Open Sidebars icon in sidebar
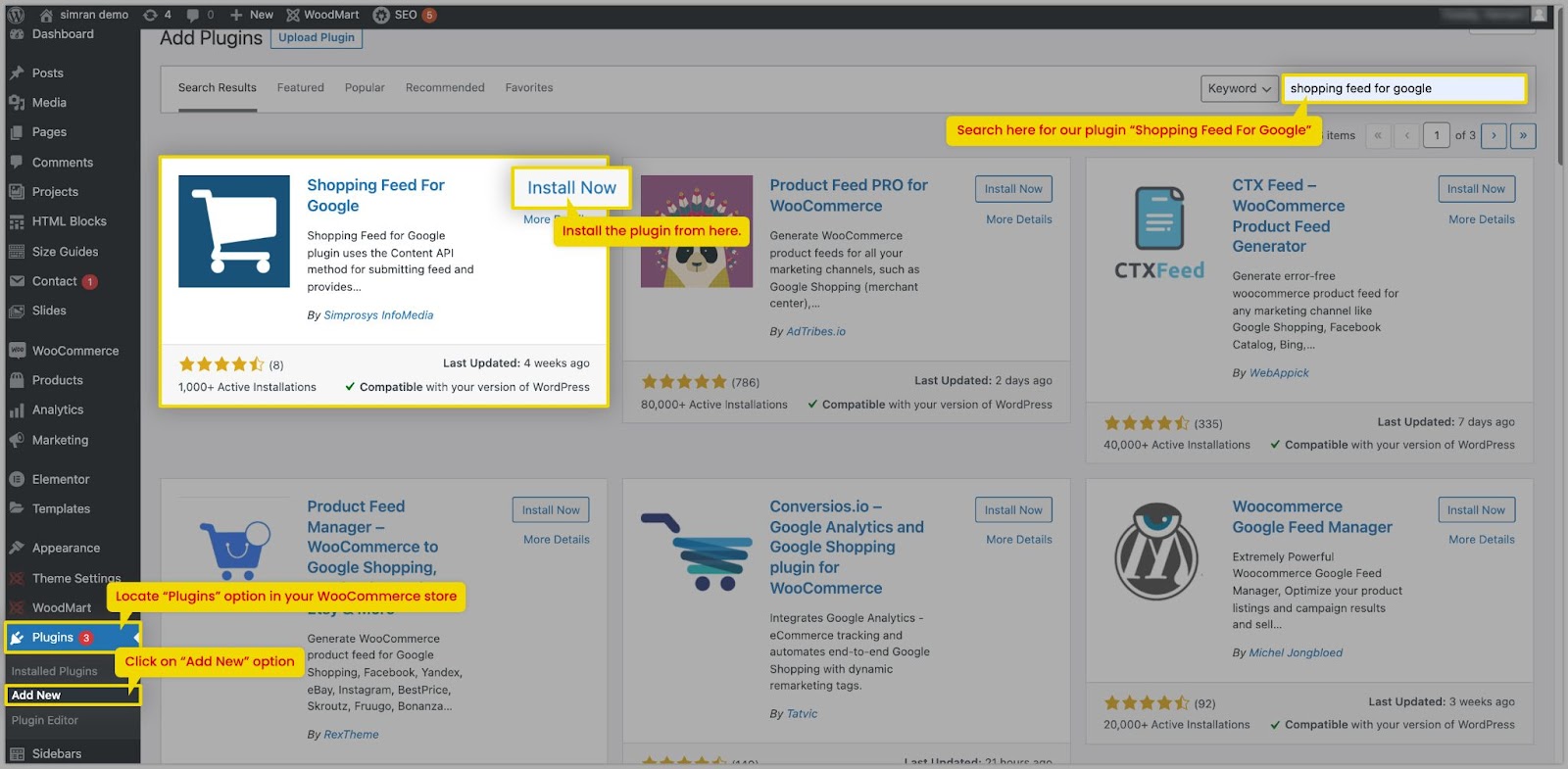Screen dimensions: 1568x769 pos(17,753)
